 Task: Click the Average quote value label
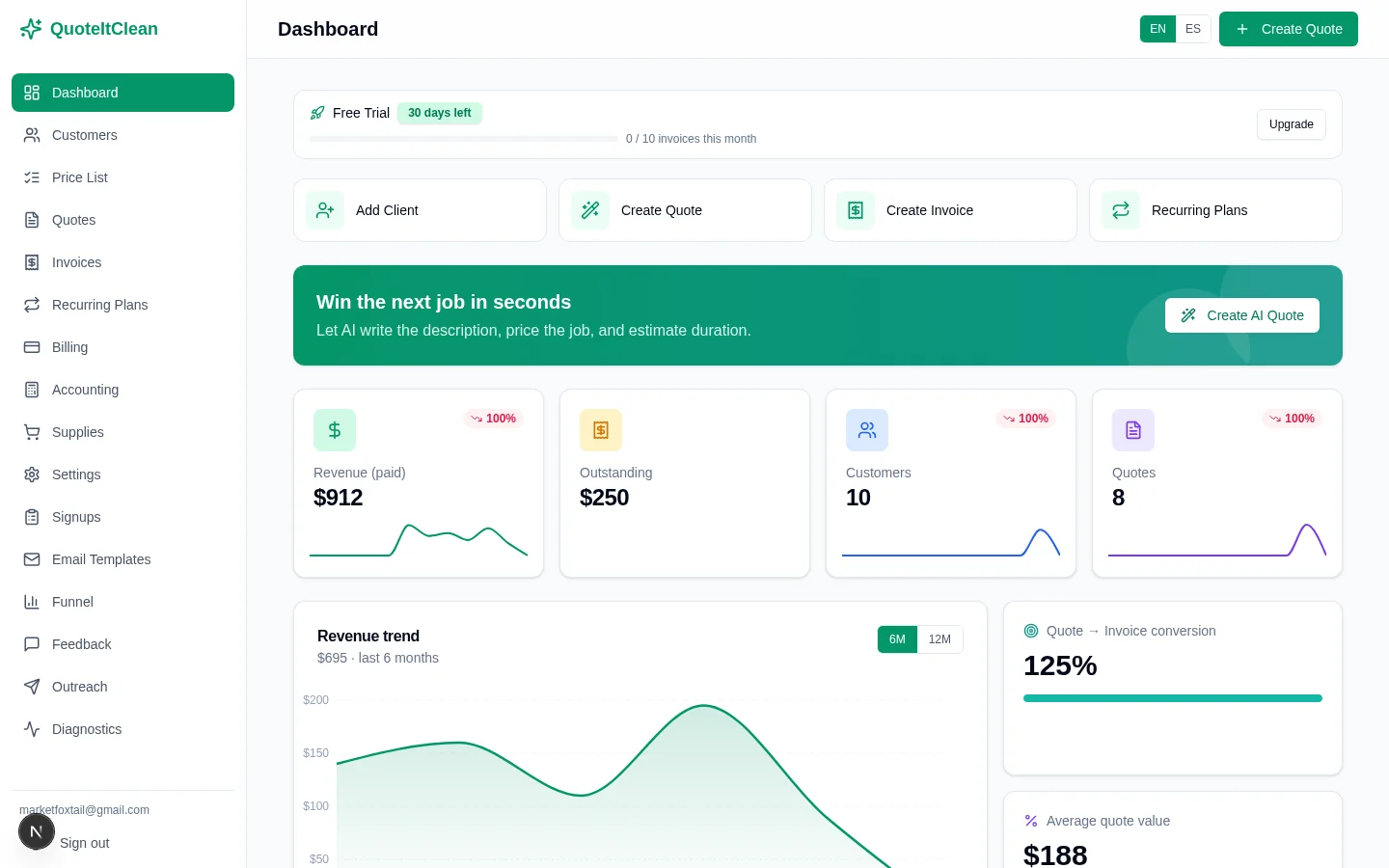[x=1108, y=821]
